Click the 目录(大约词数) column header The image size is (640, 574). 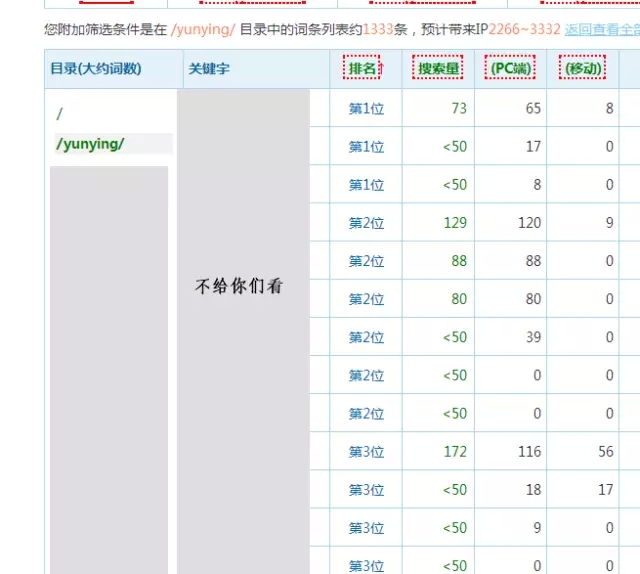[x=96, y=69]
